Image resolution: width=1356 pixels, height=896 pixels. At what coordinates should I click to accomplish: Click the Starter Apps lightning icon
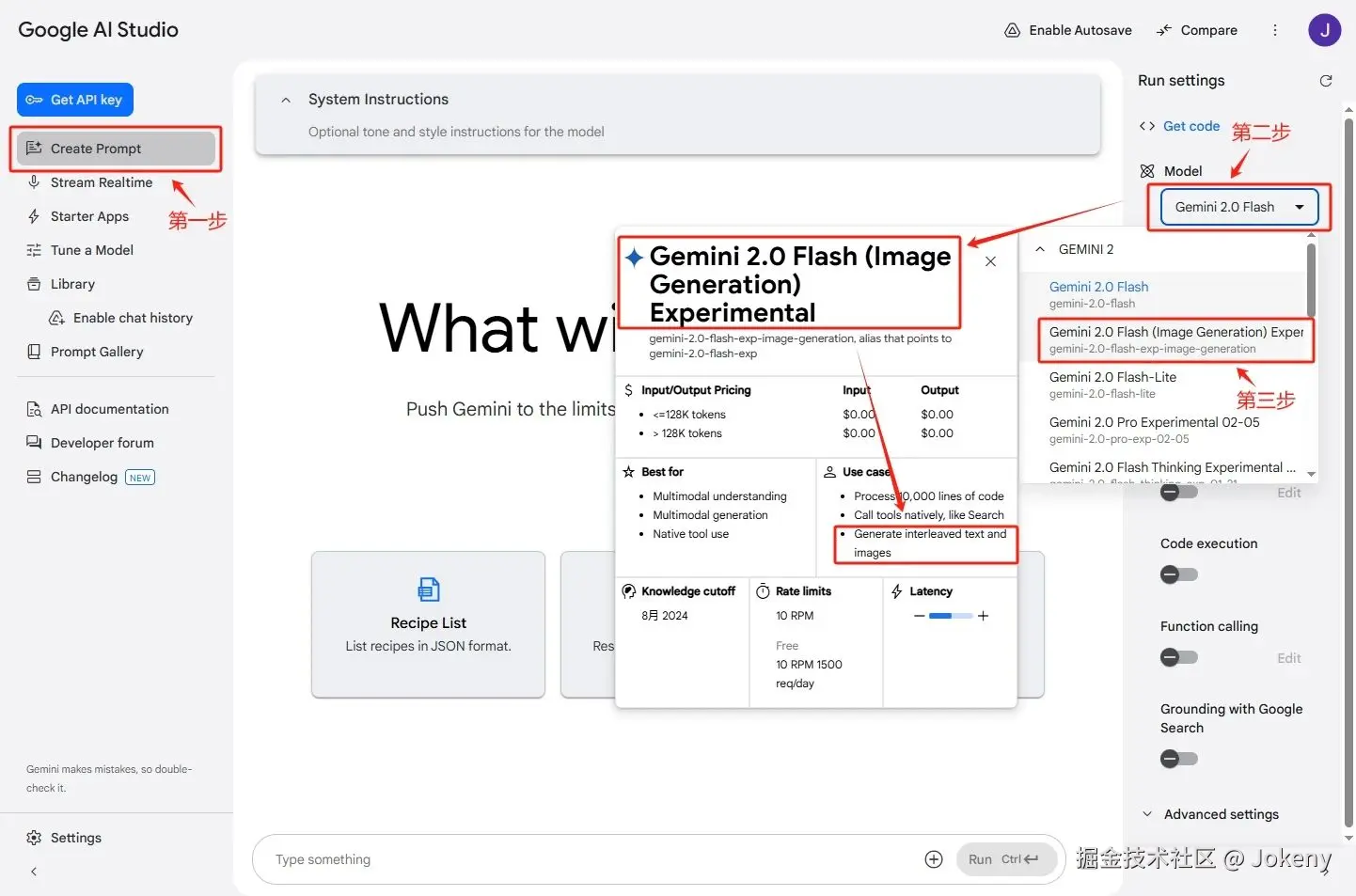(x=34, y=216)
